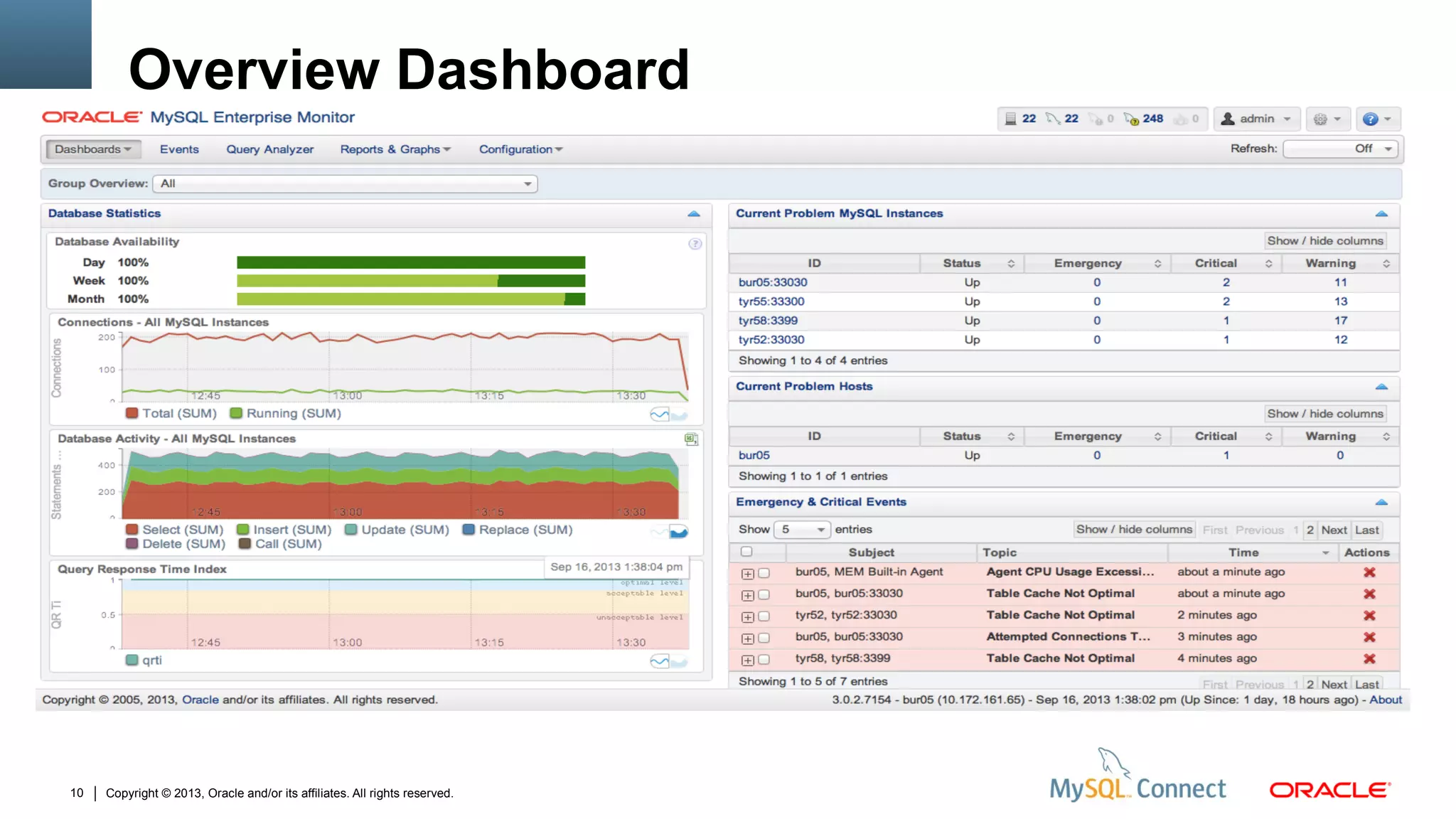Click Show / hide columns for Events
Viewport: 1456px width, 819px height.
1134,530
